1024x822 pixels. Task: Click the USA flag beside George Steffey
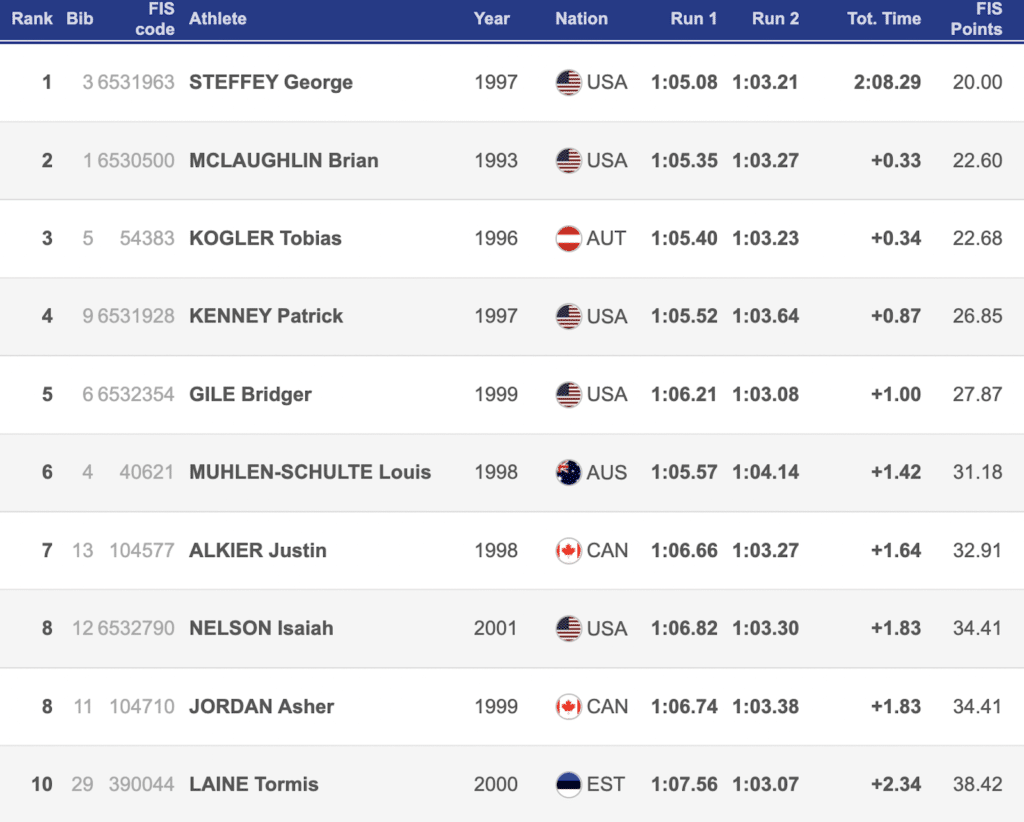[x=568, y=83]
